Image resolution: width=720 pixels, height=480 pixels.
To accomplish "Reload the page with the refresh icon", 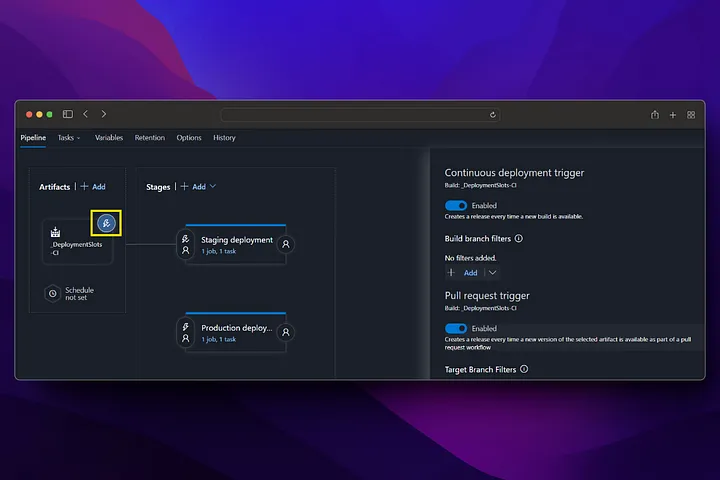I will coord(493,115).
